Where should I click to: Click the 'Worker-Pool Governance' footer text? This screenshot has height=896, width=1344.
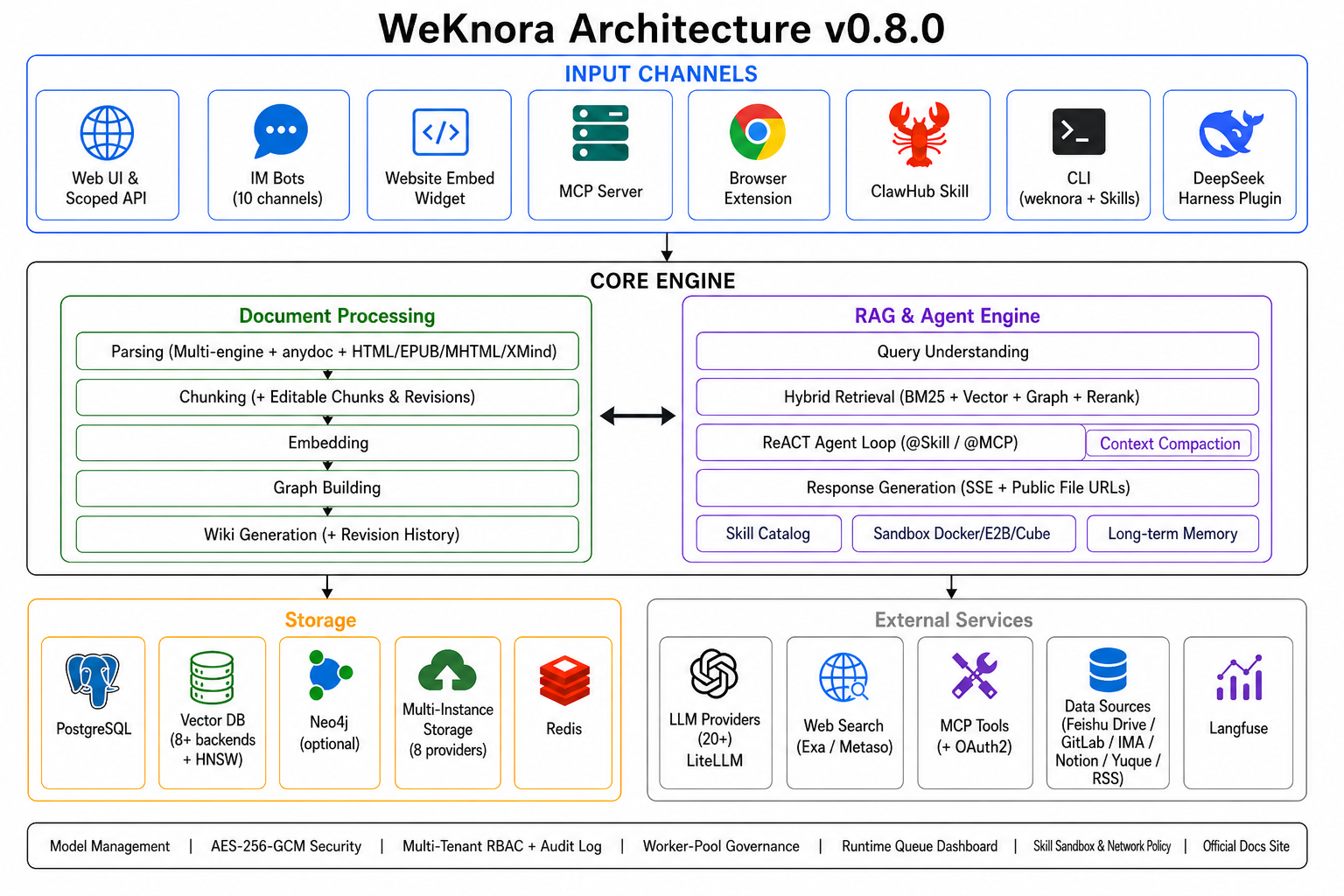point(721,846)
